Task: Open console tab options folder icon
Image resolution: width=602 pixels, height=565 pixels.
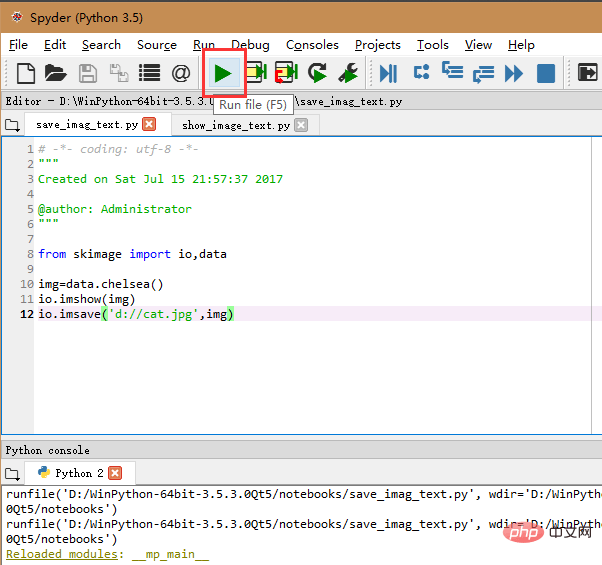Action: tap(12, 474)
